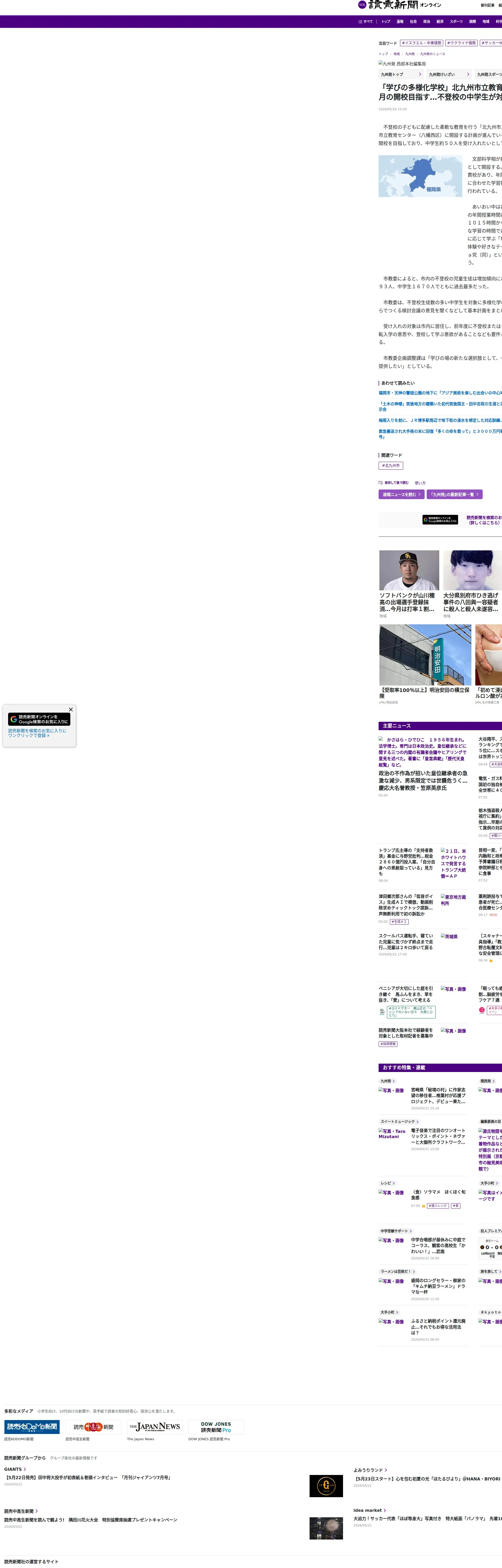Open the スクールバス運転手 article
Image resolution: width=502 pixels, height=1568 pixels.
click(x=406, y=942)
